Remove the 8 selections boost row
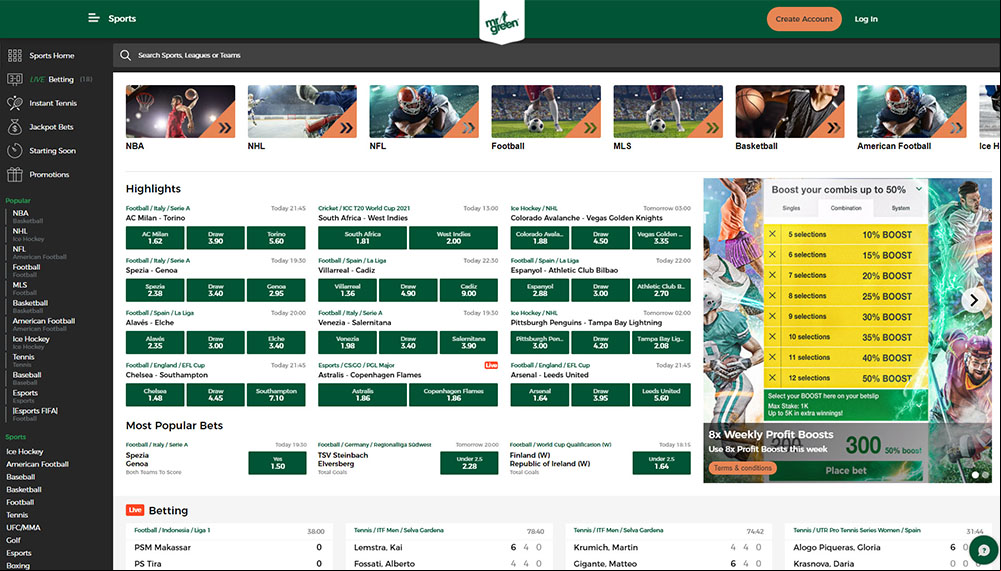This screenshot has width=1001, height=571. click(x=772, y=296)
